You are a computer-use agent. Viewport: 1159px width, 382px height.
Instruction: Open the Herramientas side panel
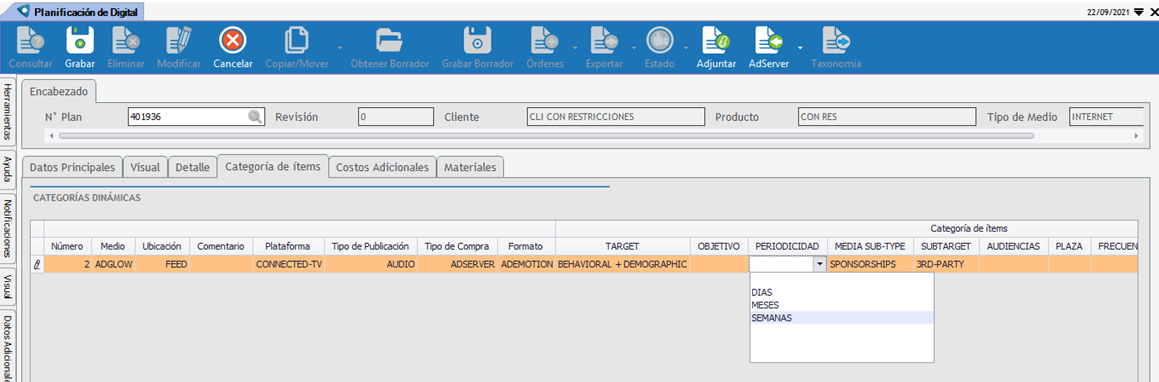[x=7, y=111]
